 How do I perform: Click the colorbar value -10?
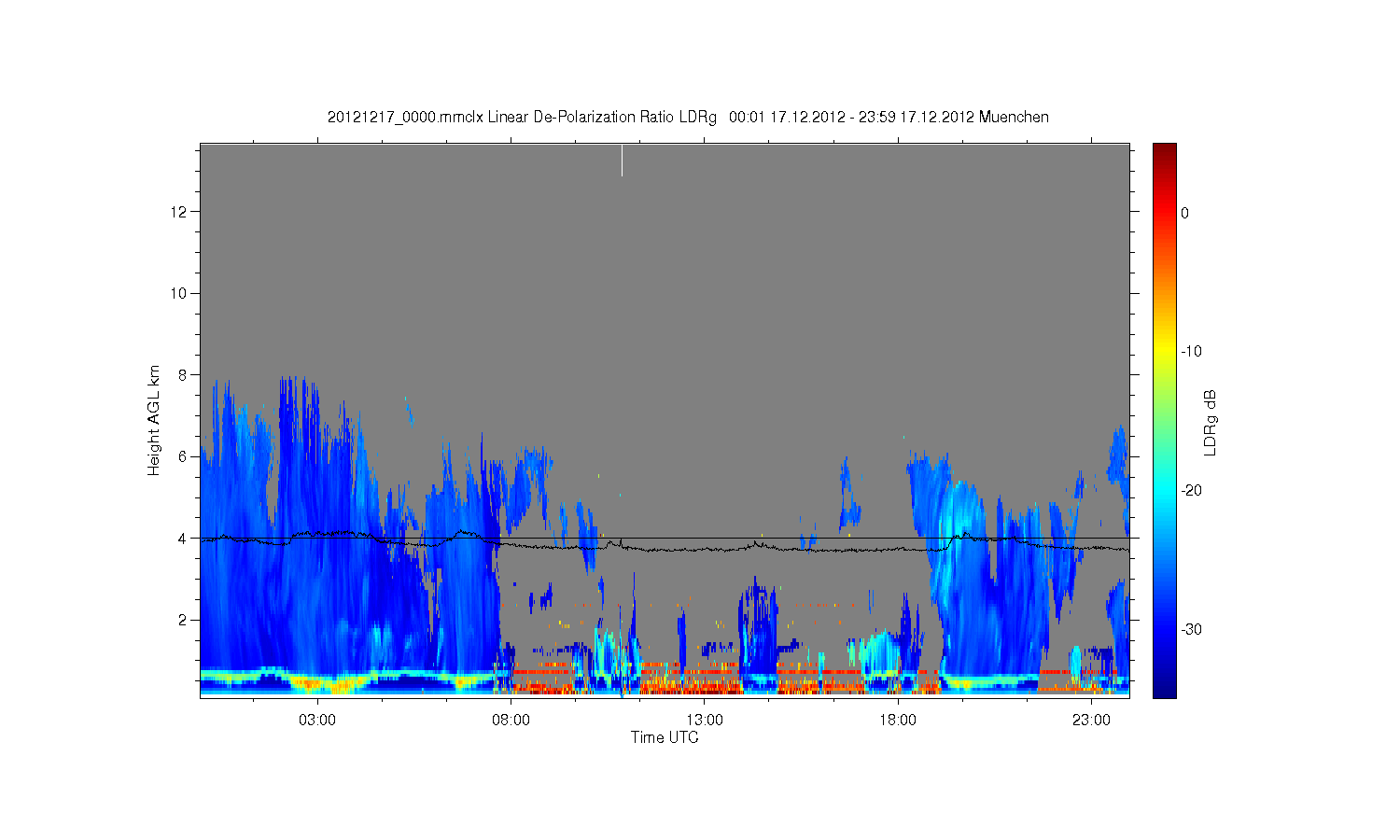1191,352
